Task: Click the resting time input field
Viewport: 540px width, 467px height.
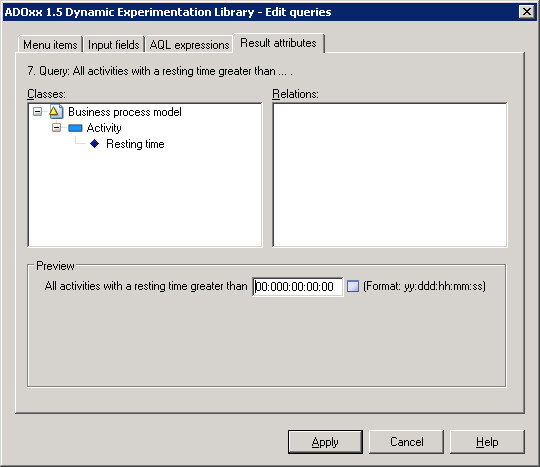Action: [298, 287]
